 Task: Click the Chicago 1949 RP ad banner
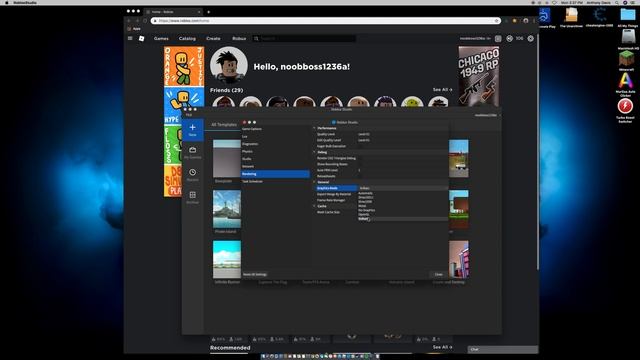pyautogui.click(x=478, y=76)
